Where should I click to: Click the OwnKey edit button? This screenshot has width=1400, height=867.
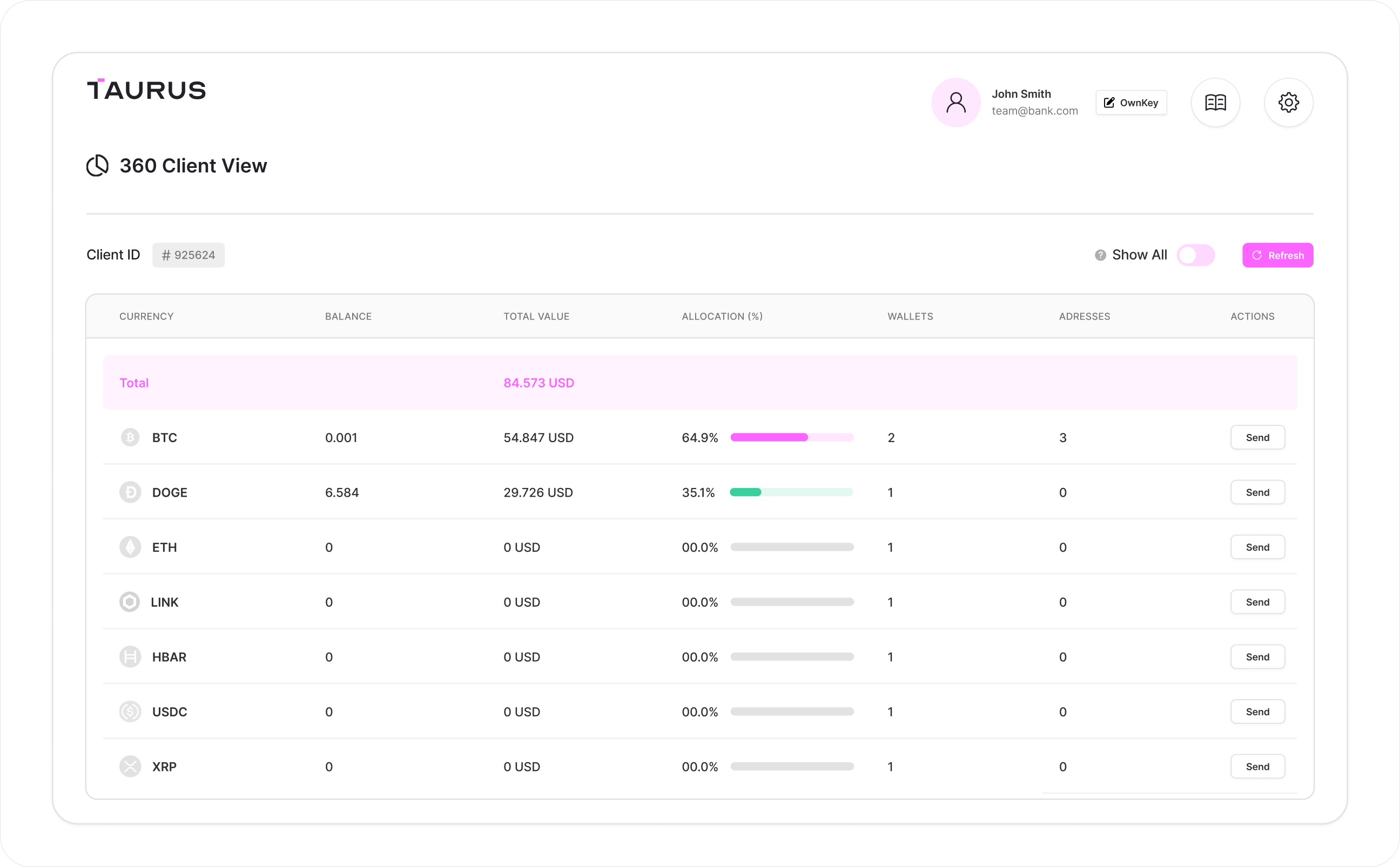coord(1130,103)
